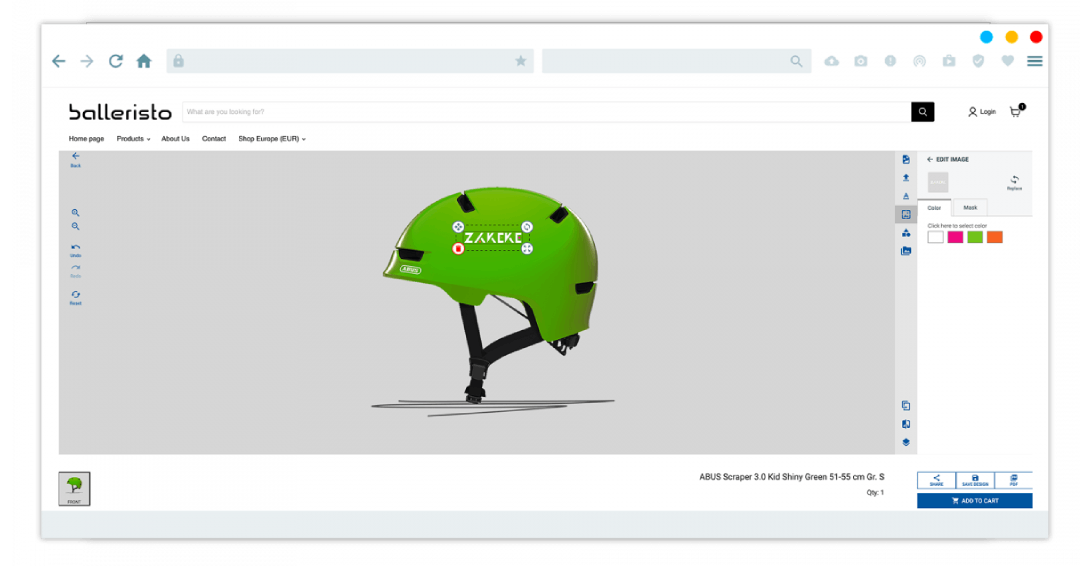Reset the helmet design
The width and height of the screenshot is (1080, 566).
pos(75,297)
